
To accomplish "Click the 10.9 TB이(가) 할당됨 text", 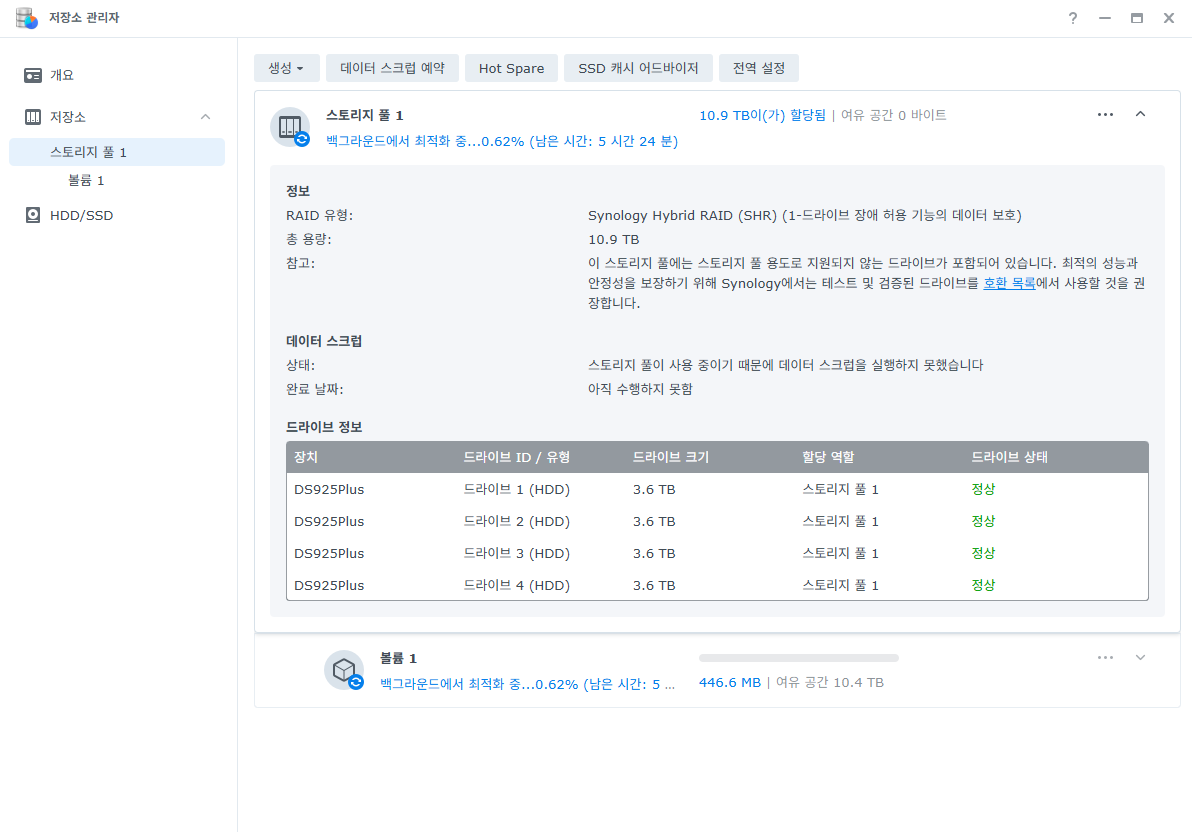I will coord(762,115).
